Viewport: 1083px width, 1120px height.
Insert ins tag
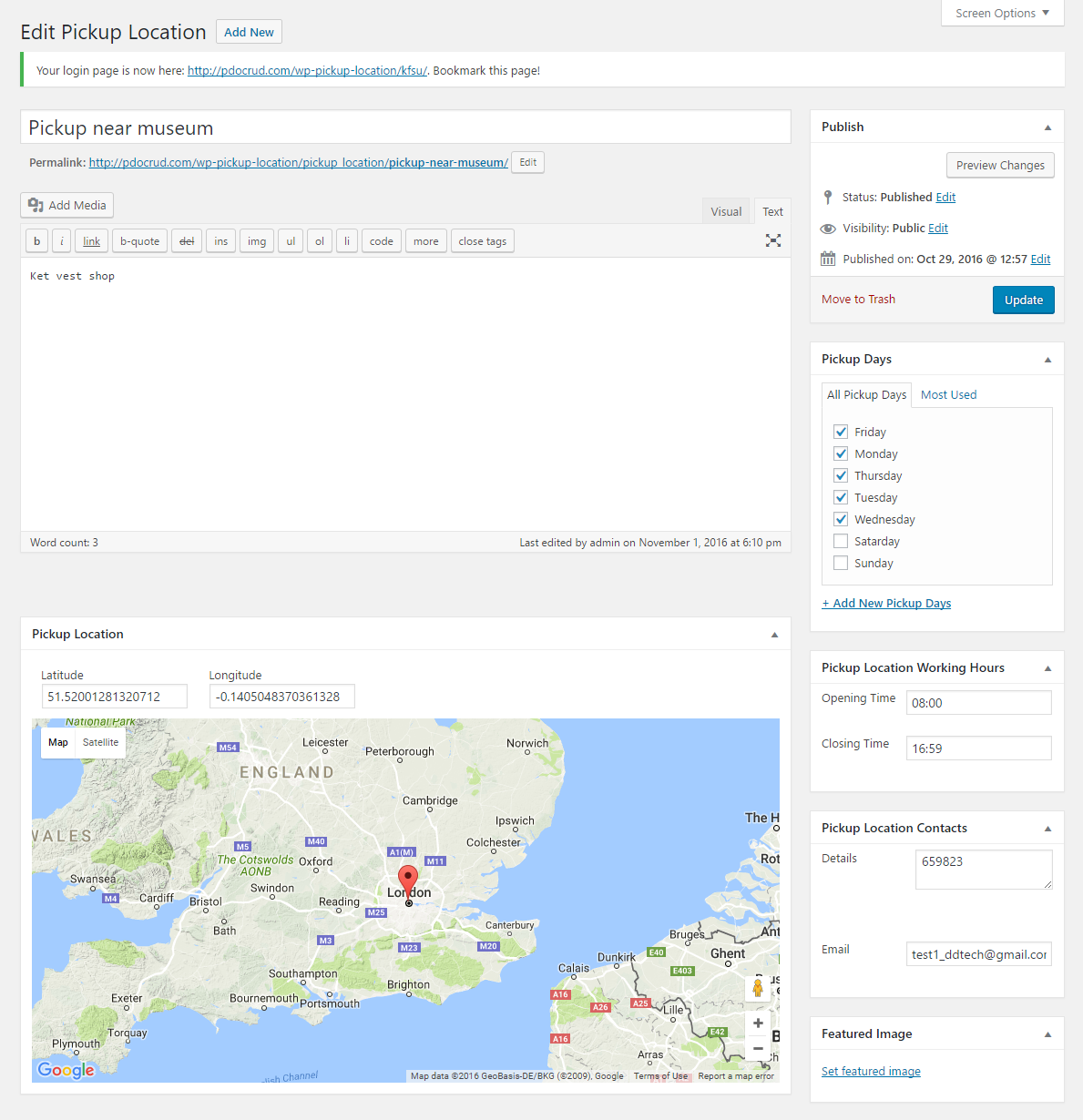click(221, 241)
